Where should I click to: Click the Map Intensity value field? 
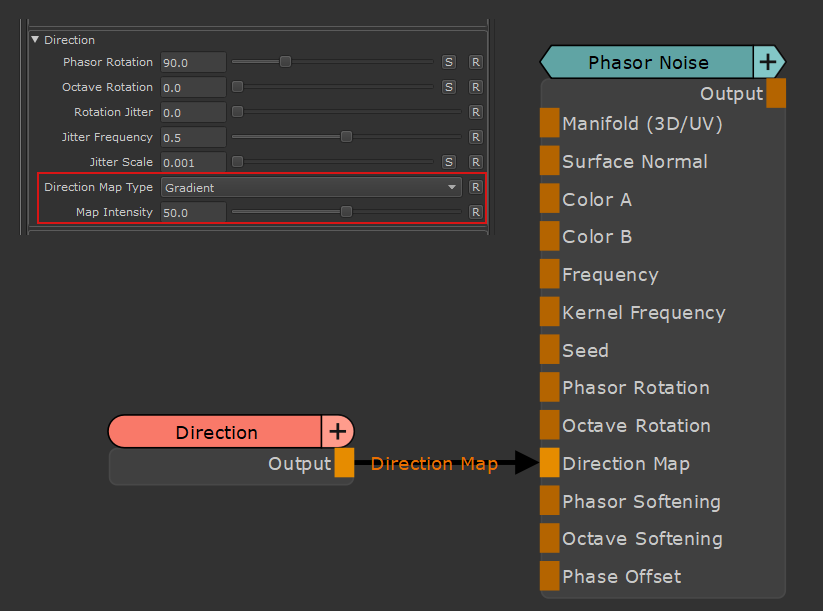click(193, 212)
